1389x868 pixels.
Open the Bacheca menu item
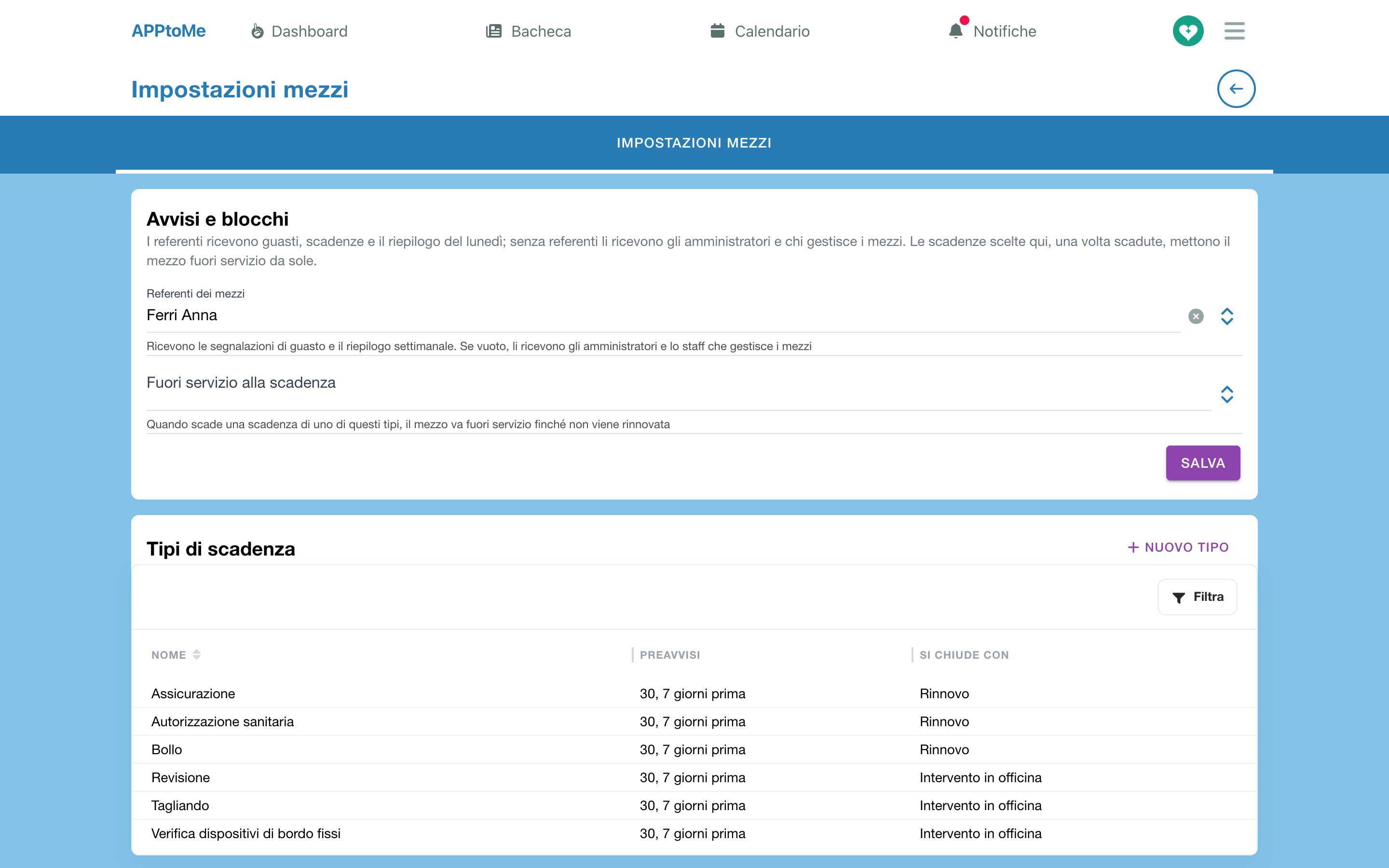pos(529,31)
